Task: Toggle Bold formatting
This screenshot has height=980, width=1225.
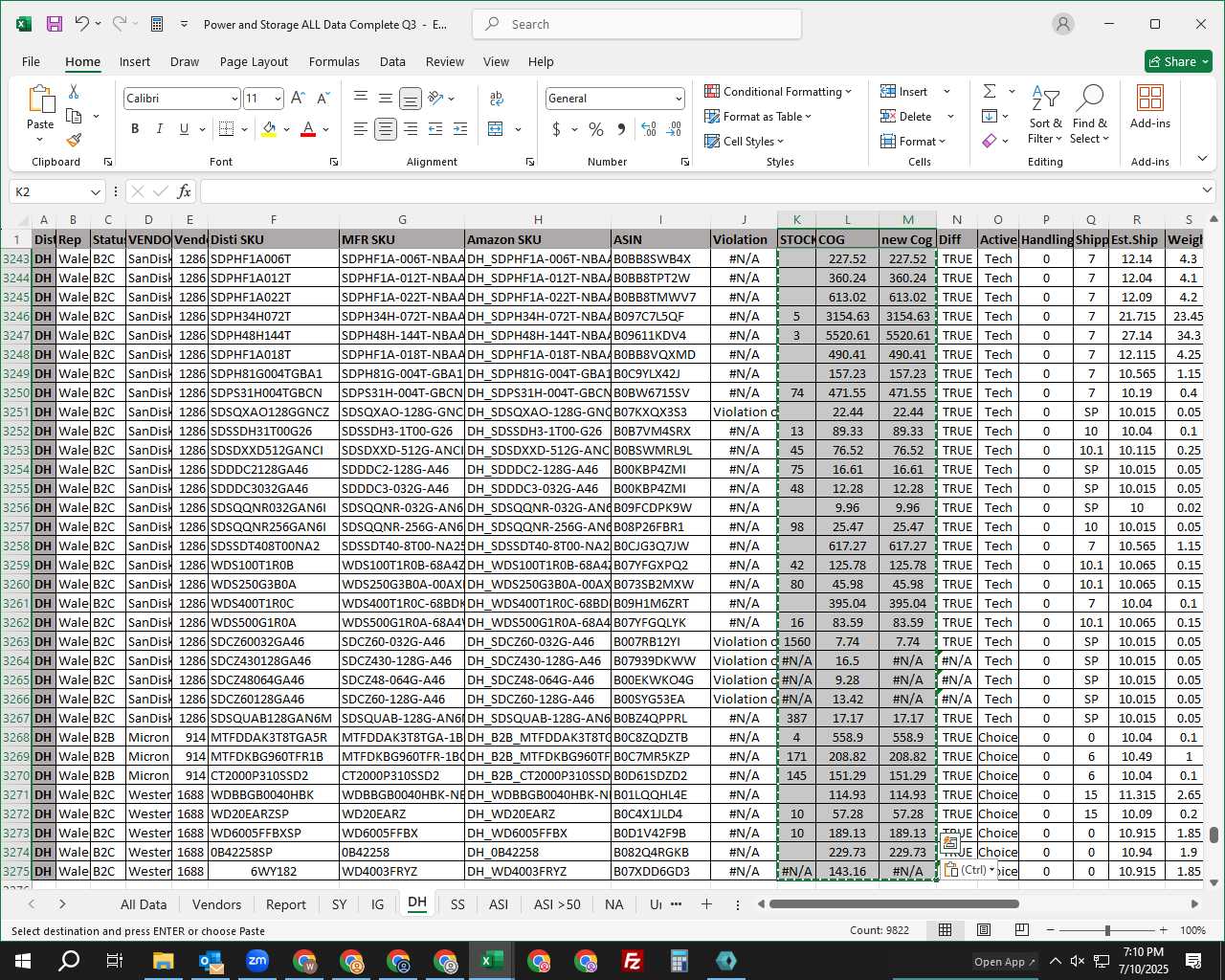Action: (x=135, y=129)
